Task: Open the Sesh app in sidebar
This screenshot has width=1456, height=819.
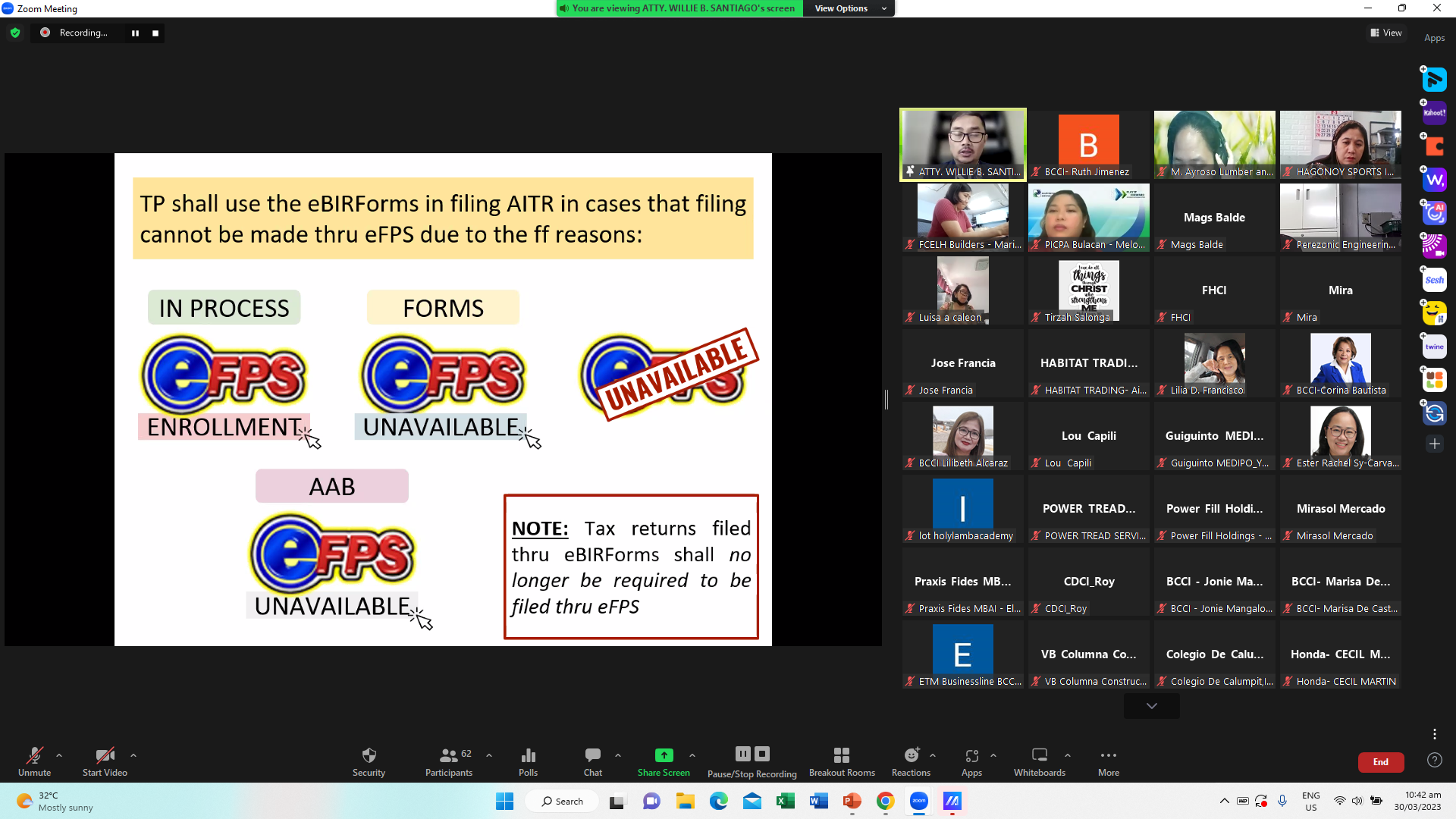Action: pyautogui.click(x=1434, y=280)
